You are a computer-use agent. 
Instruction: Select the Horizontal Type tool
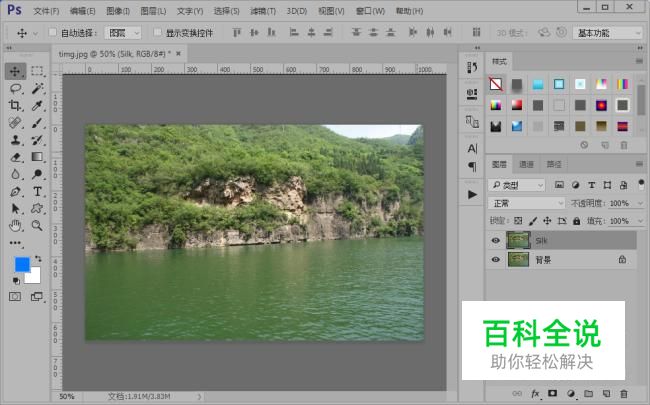pos(37,191)
